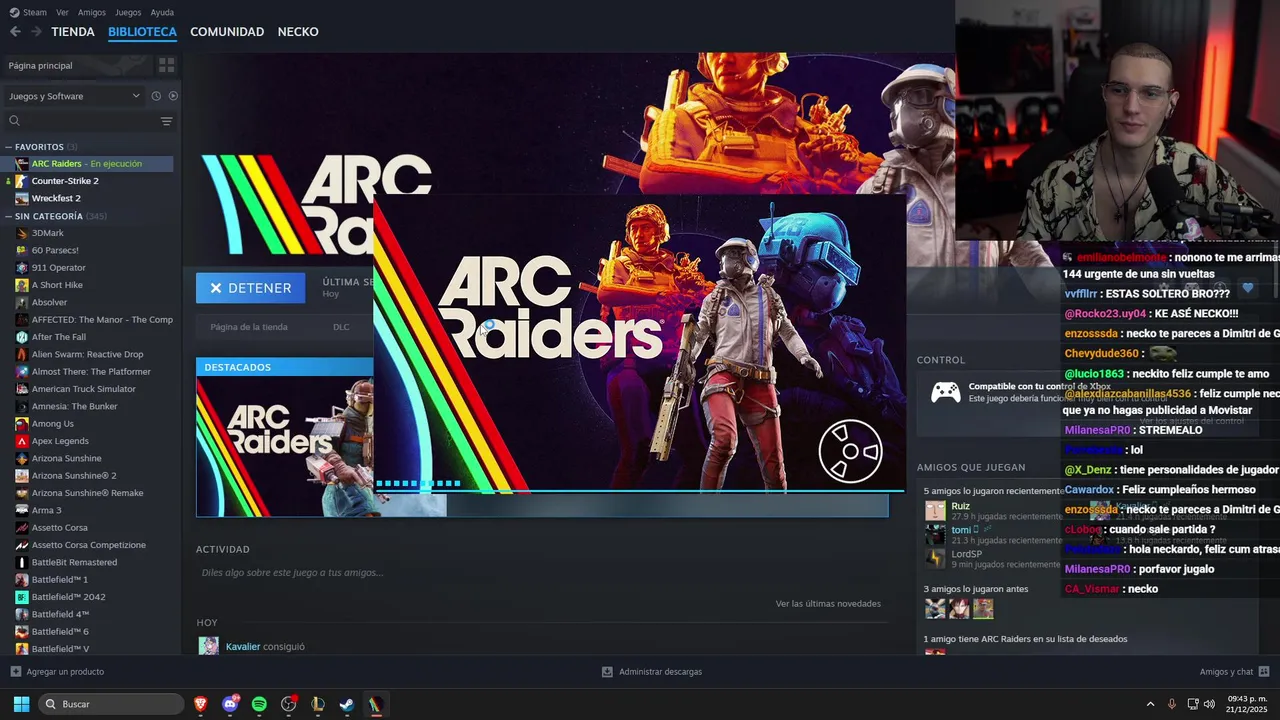
Task: Open the Ver menu
Action: tap(62, 12)
